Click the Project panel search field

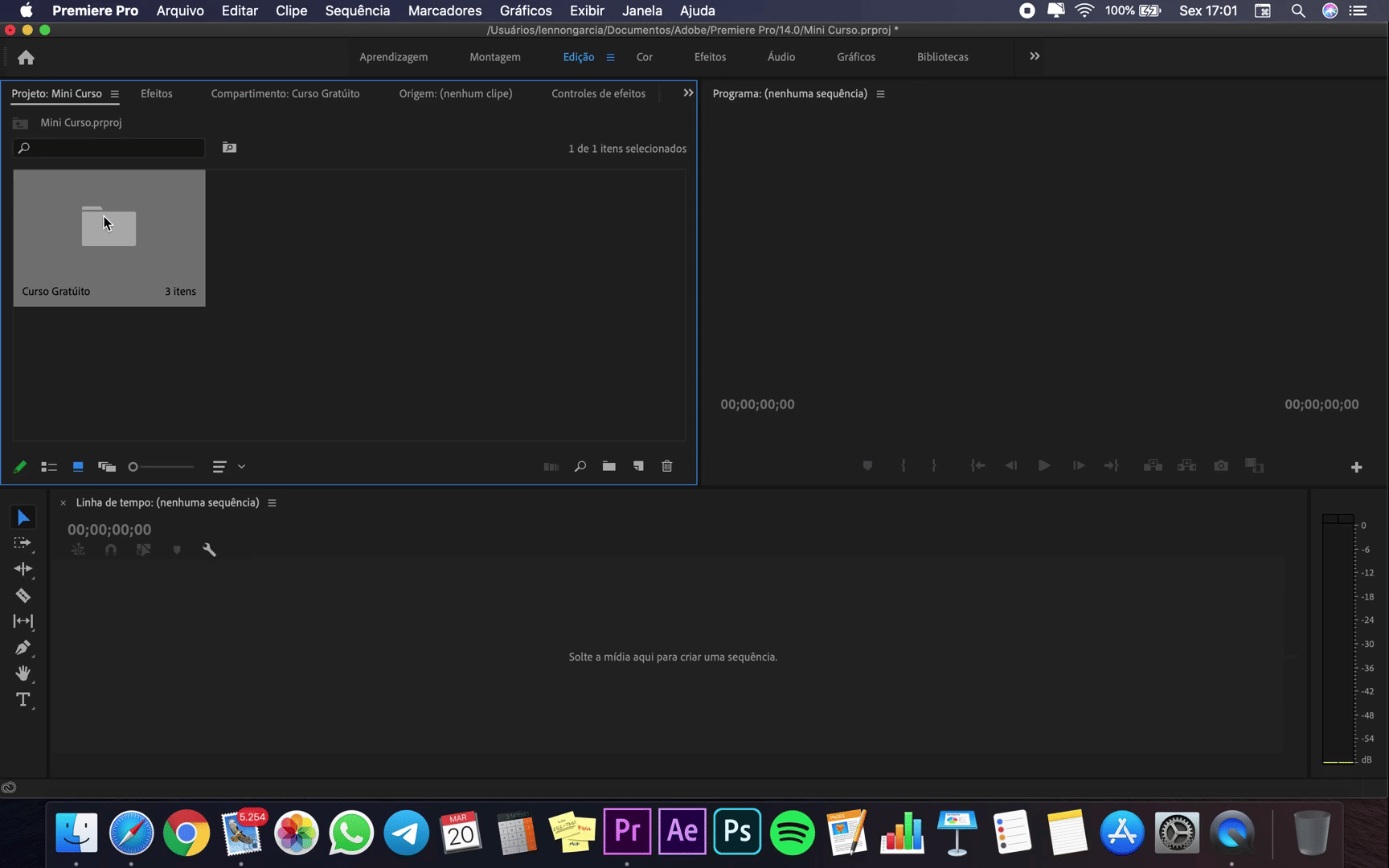[x=113, y=148]
